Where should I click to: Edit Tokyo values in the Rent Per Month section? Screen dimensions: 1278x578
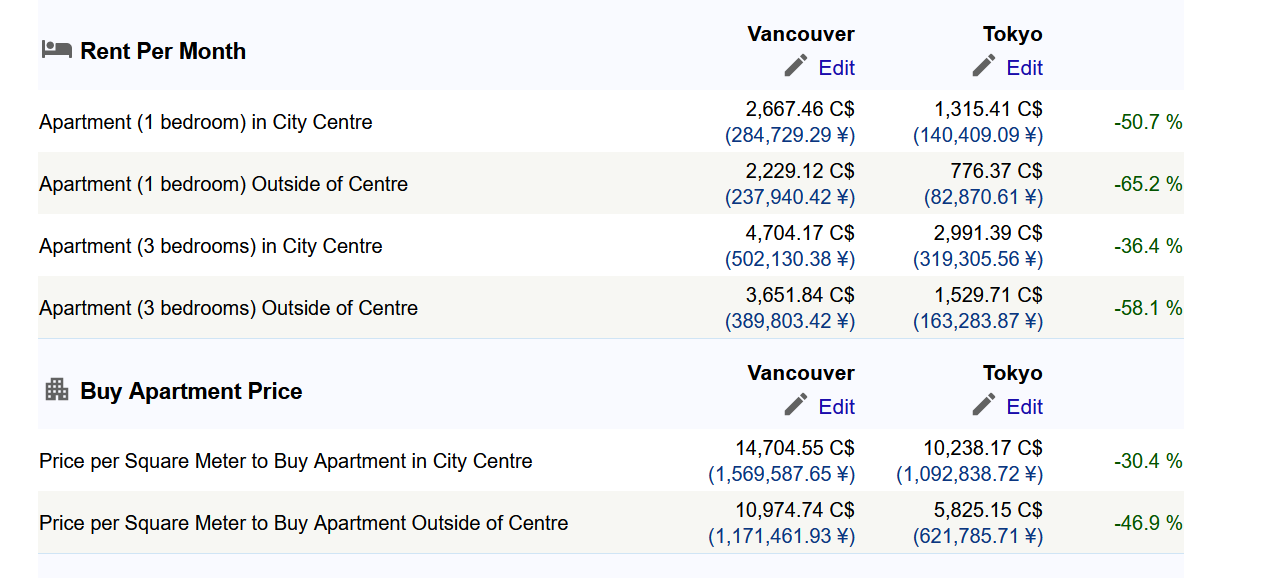click(1024, 68)
